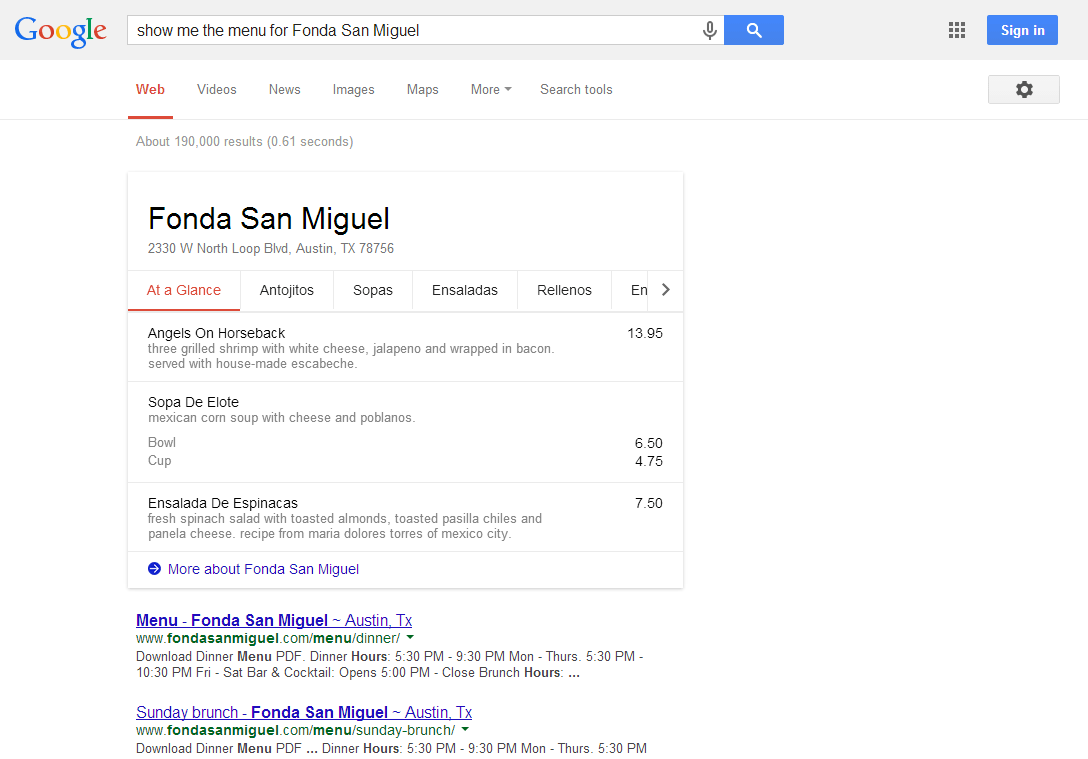Select the At a Glance menu tab

tap(184, 290)
